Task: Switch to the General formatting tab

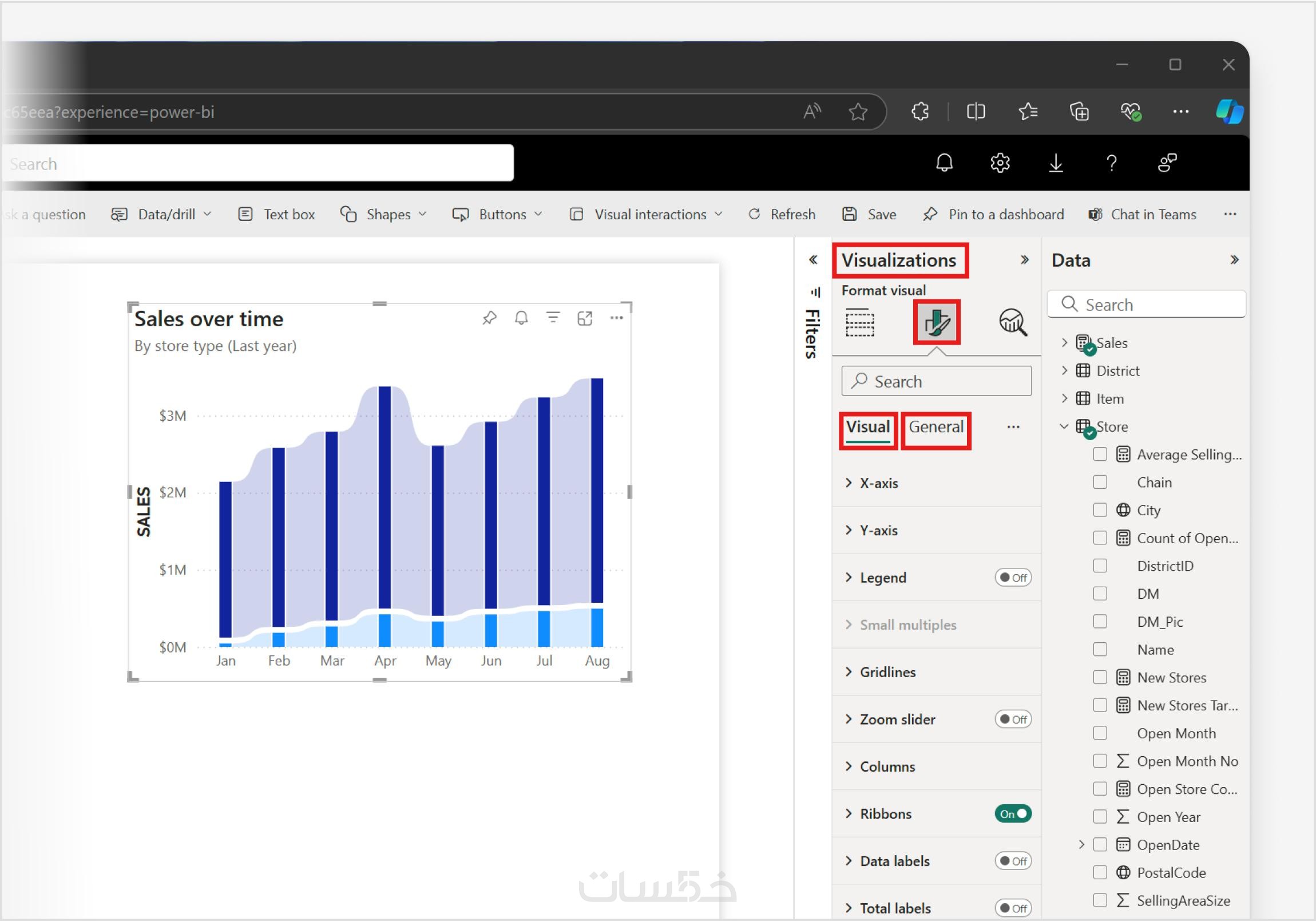Action: pyautogui.click(x=936, y=426)
